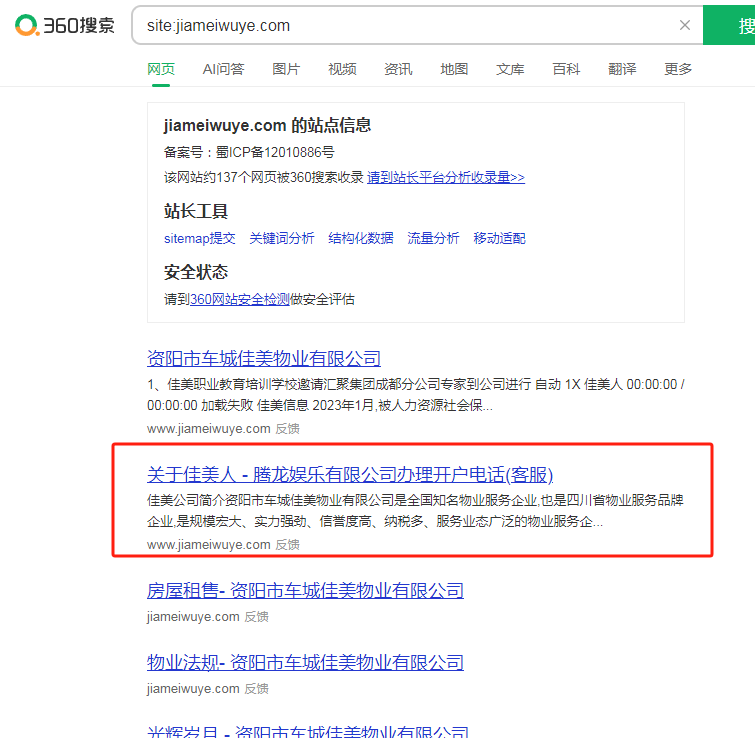Switch to the AI问答 tab
The height and width of the screenshot is (738, 755).
223,69
